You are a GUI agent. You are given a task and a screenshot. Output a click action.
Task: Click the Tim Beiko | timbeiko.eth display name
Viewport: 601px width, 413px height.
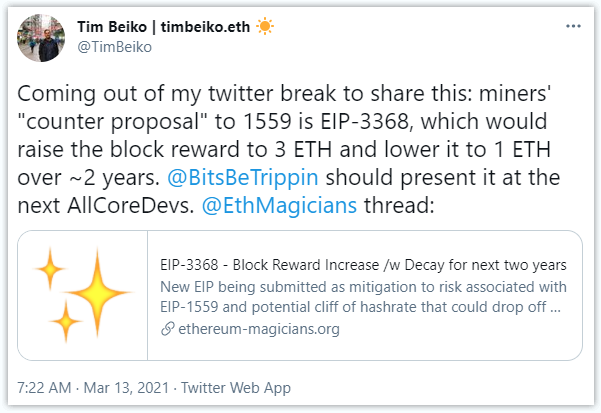point(164,27)
